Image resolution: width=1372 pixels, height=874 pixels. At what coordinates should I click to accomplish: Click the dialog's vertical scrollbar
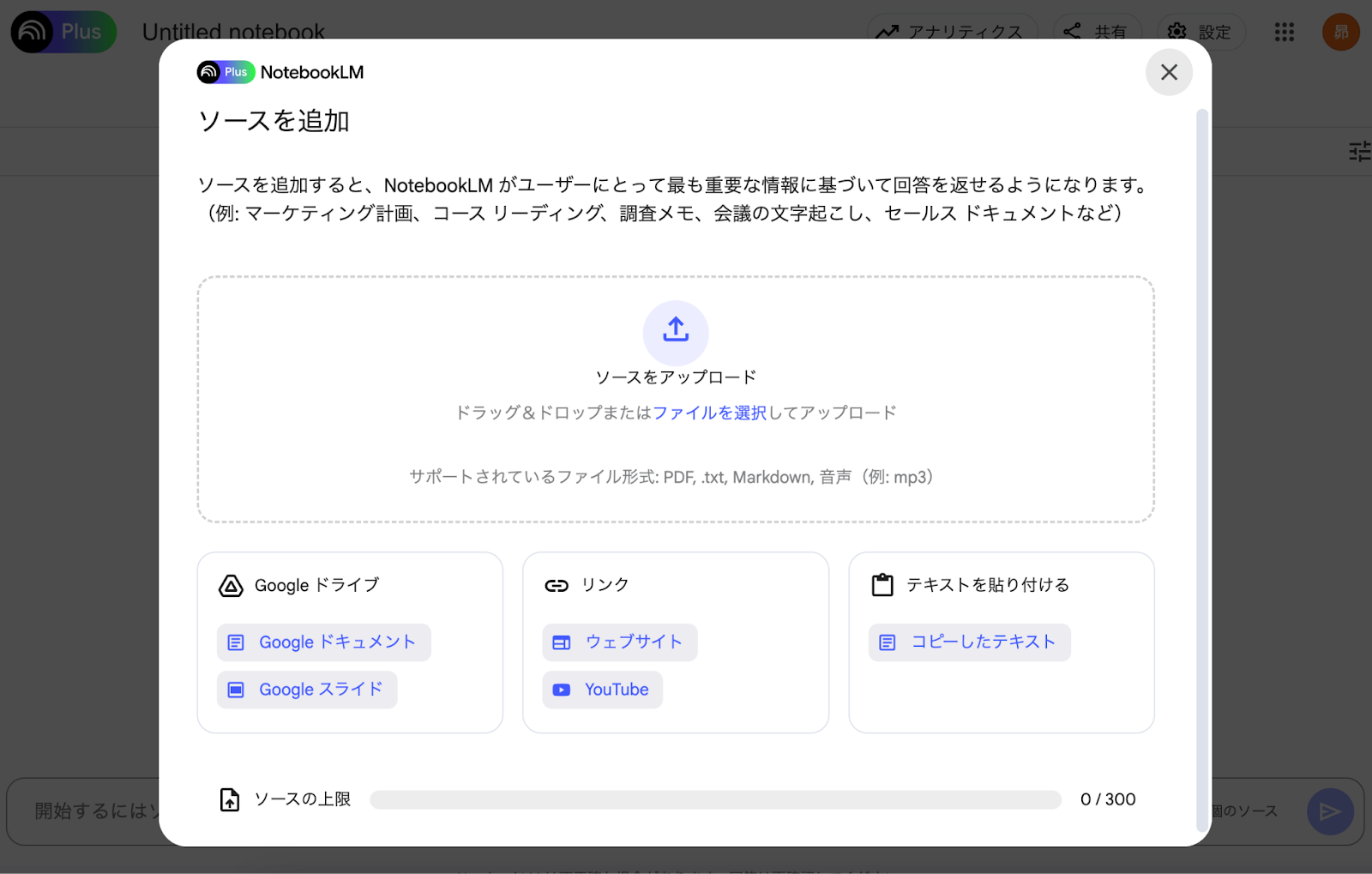1202,470
